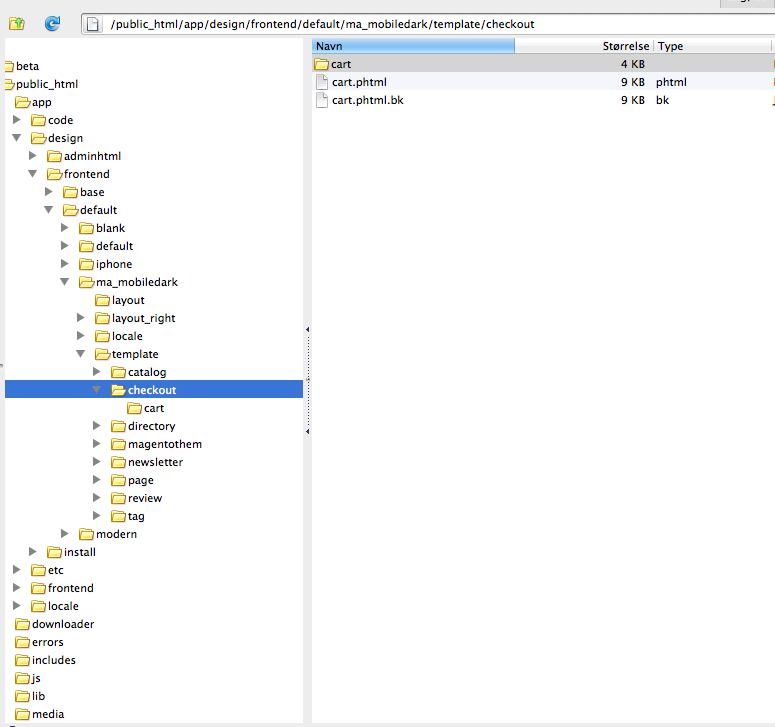
Task: Sort the file list by Navn column
Action: pyautogui.click(x=413, y=46)
